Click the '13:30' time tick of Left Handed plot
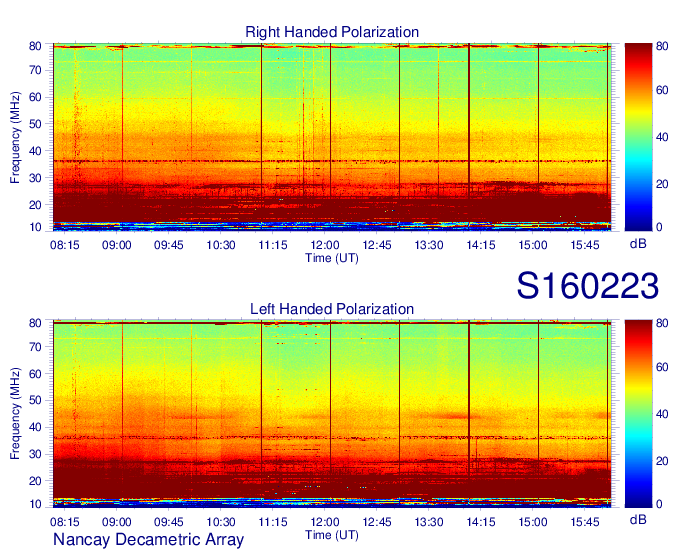The width and height of the screenshot is (680, 552). coord(429,522)
